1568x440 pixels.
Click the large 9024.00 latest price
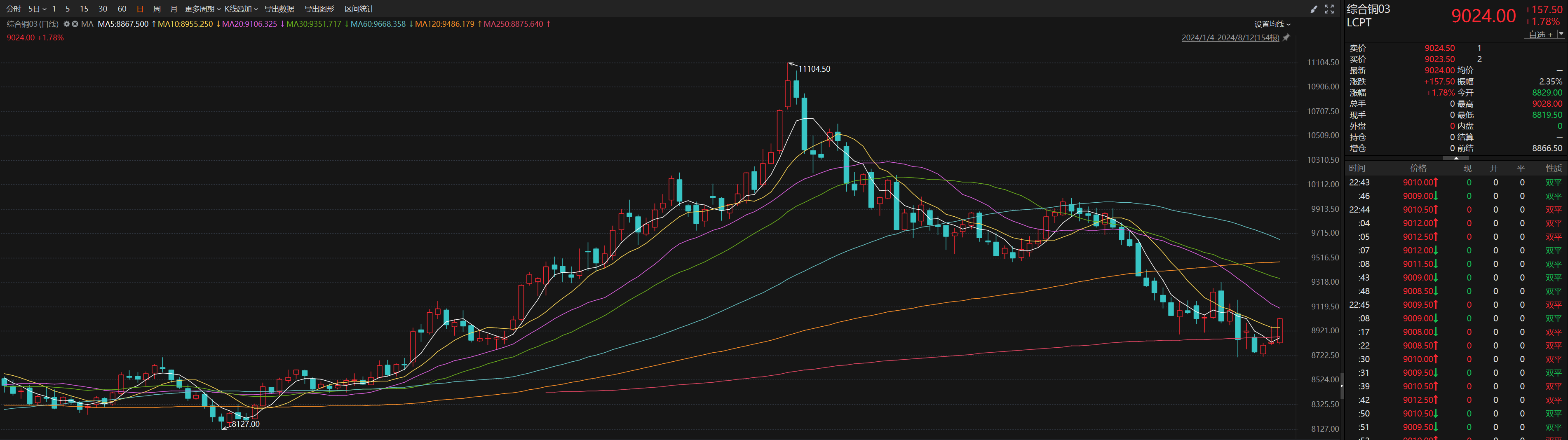click(x=1483, y=16)
